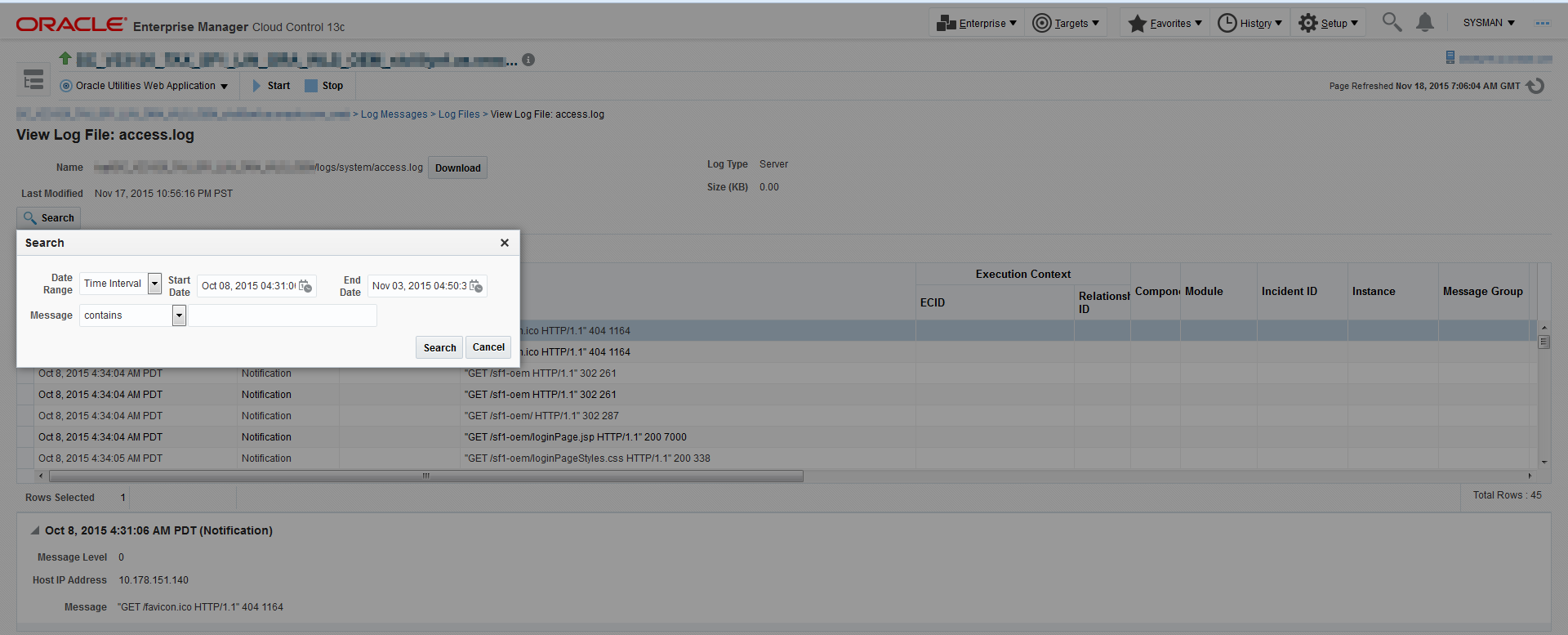The height and width of the screenshot is (635, 1568).
Task: Click the Message text input field
Action: point(283,315)
